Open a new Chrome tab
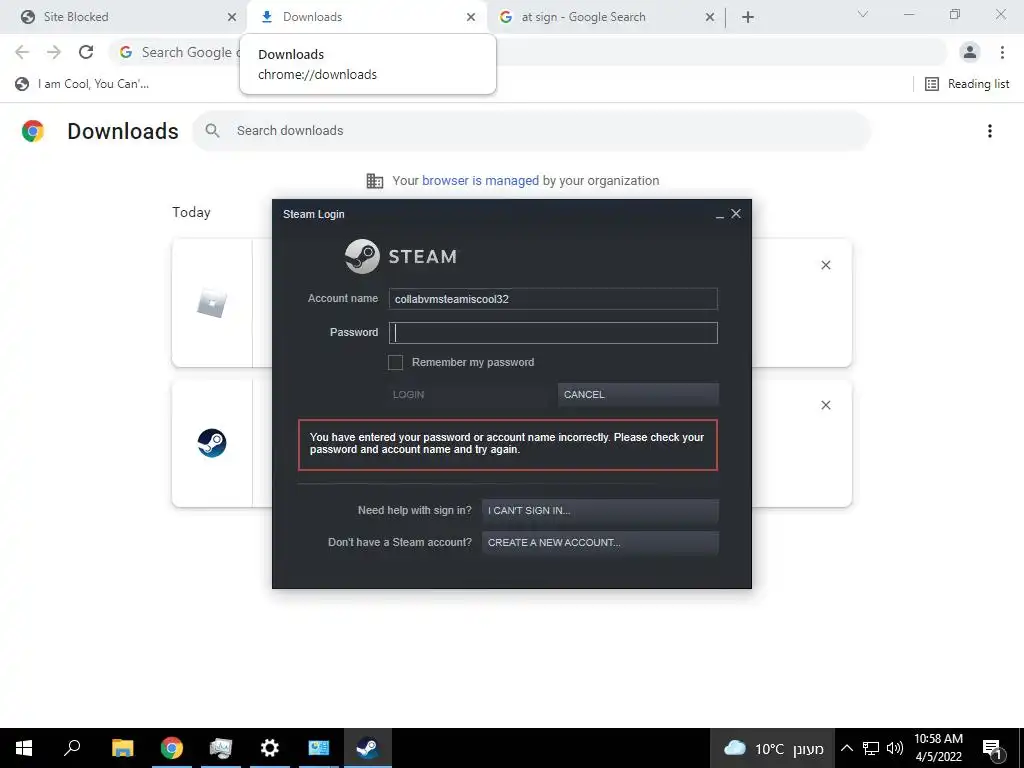The height and width of the screenshot is (768, 1024). click(x=748, y=18)
